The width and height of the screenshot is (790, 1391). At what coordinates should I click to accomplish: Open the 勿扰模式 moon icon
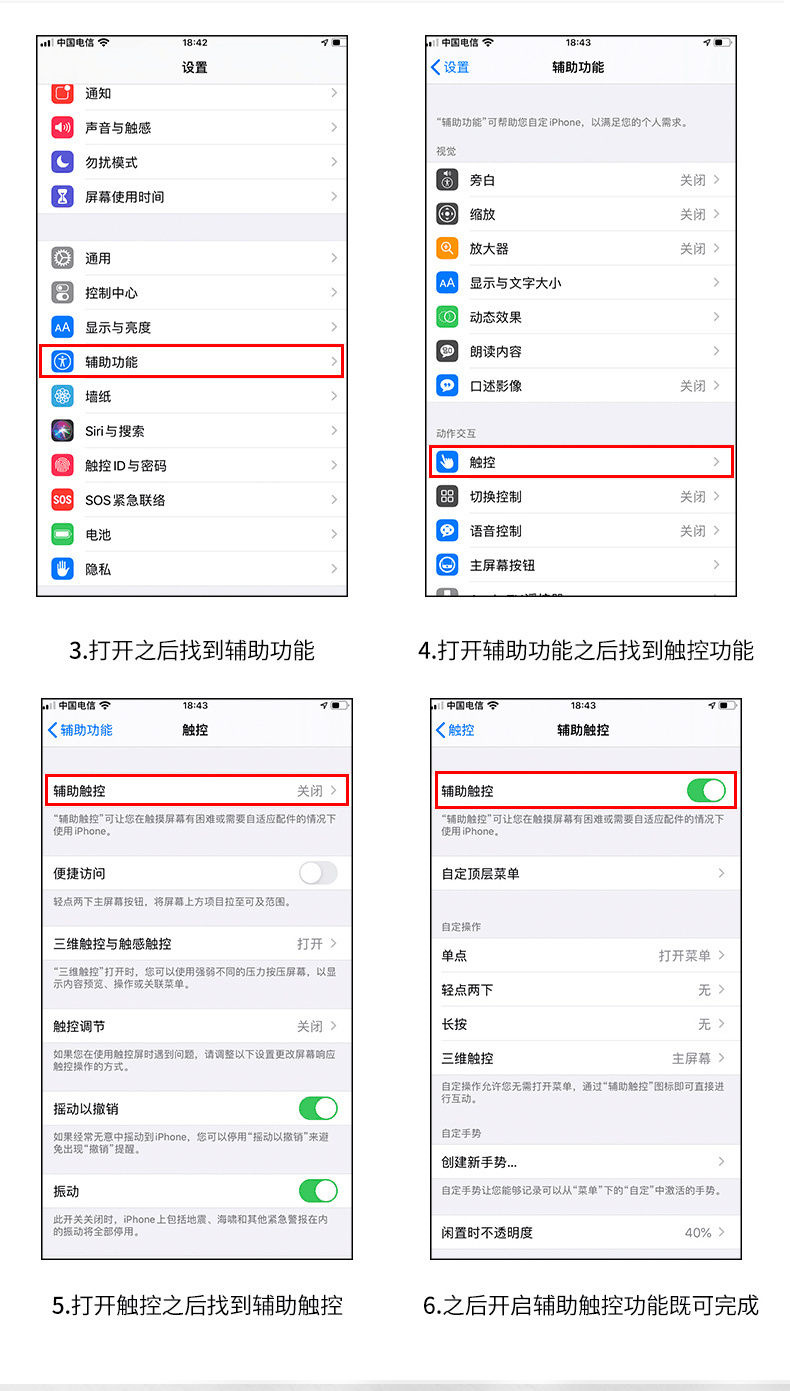pos(63,162)
